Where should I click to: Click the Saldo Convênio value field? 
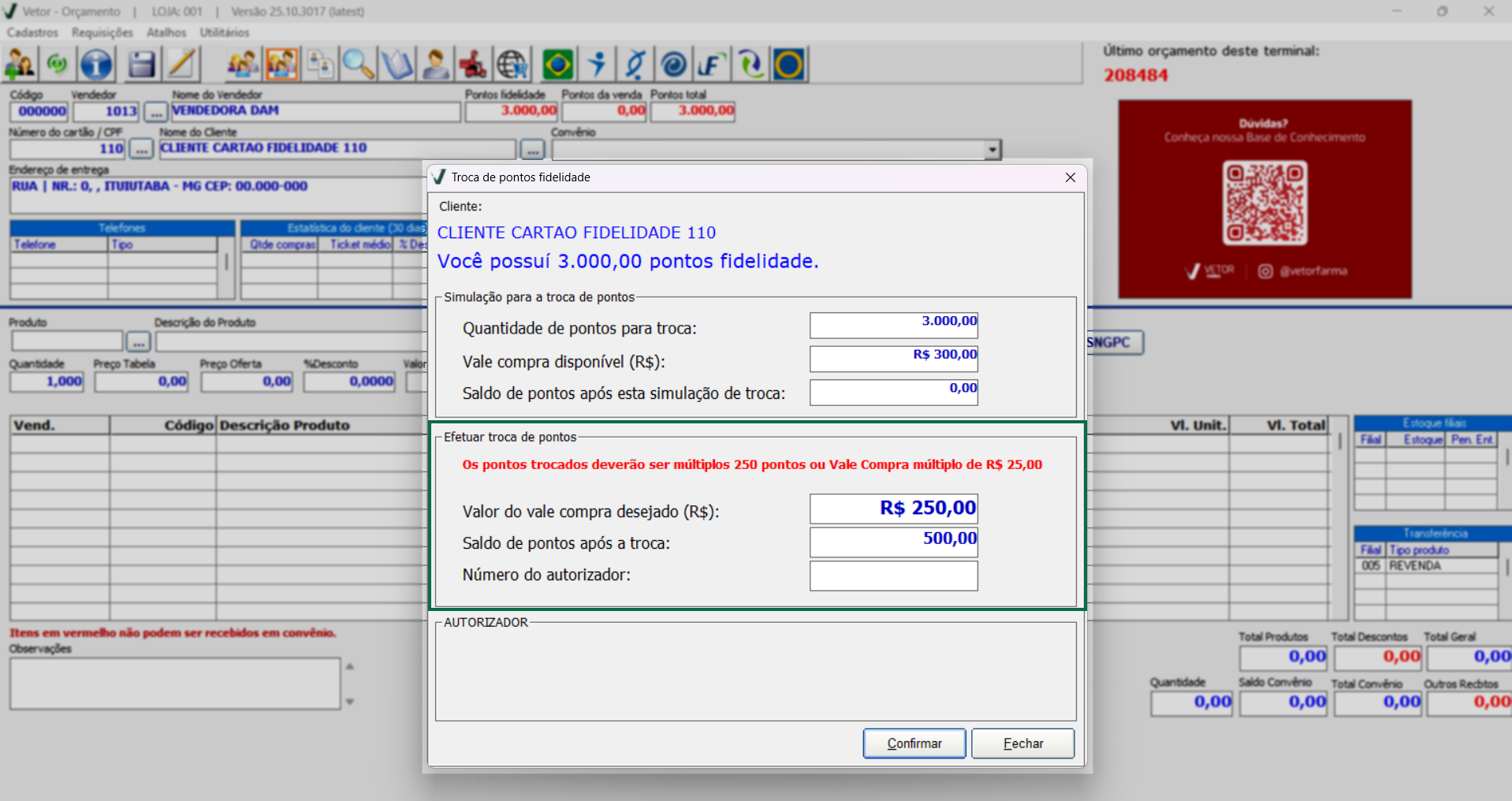pyautogui.click(x=1283, y=702)
